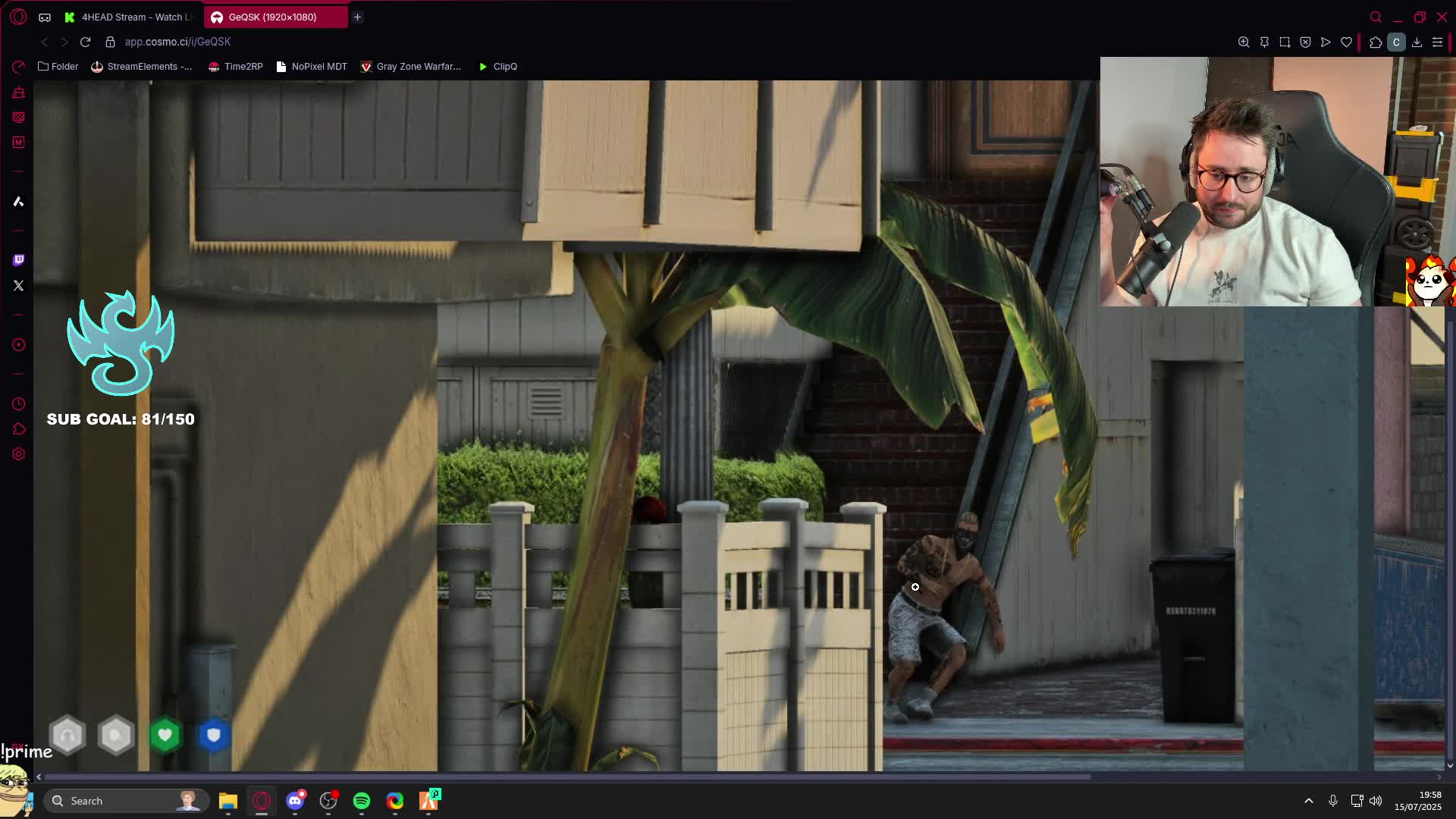Screen dimensions: 1456x819
Task: Take a snapshot with the selection icon
Action: click(1285, 42)
